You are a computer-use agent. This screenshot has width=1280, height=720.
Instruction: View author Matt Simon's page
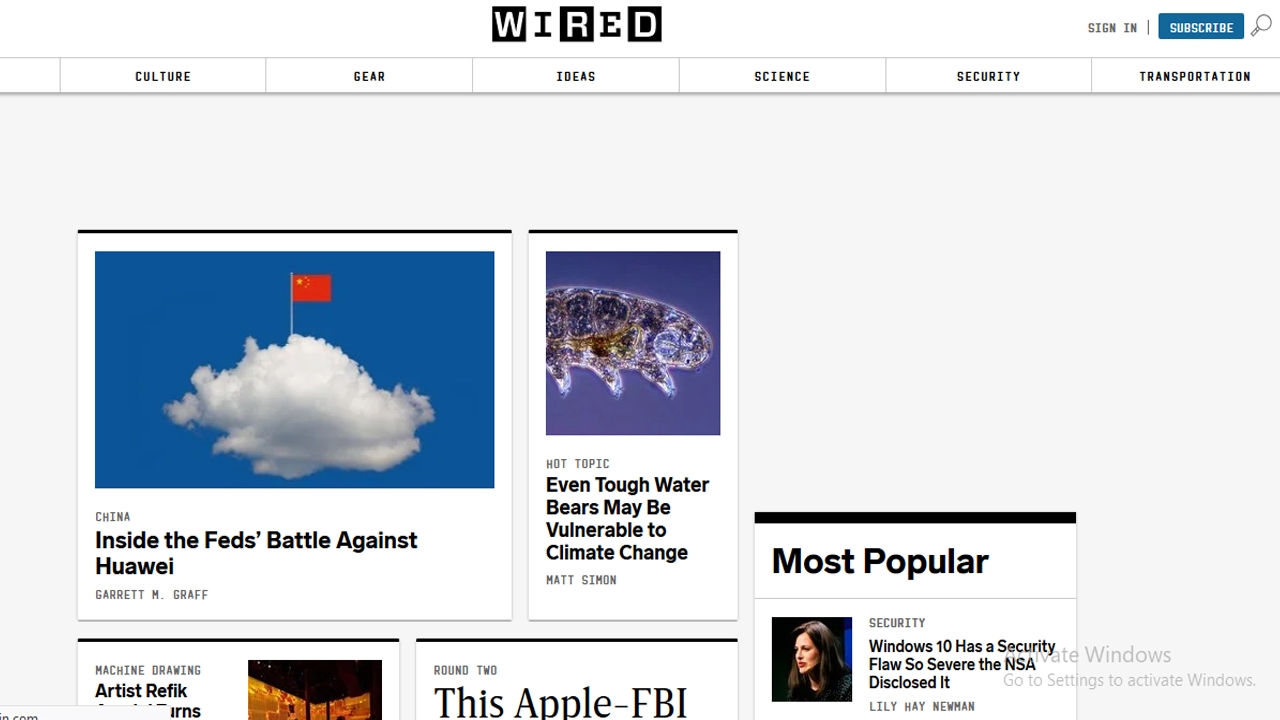[x=581, y=580]
